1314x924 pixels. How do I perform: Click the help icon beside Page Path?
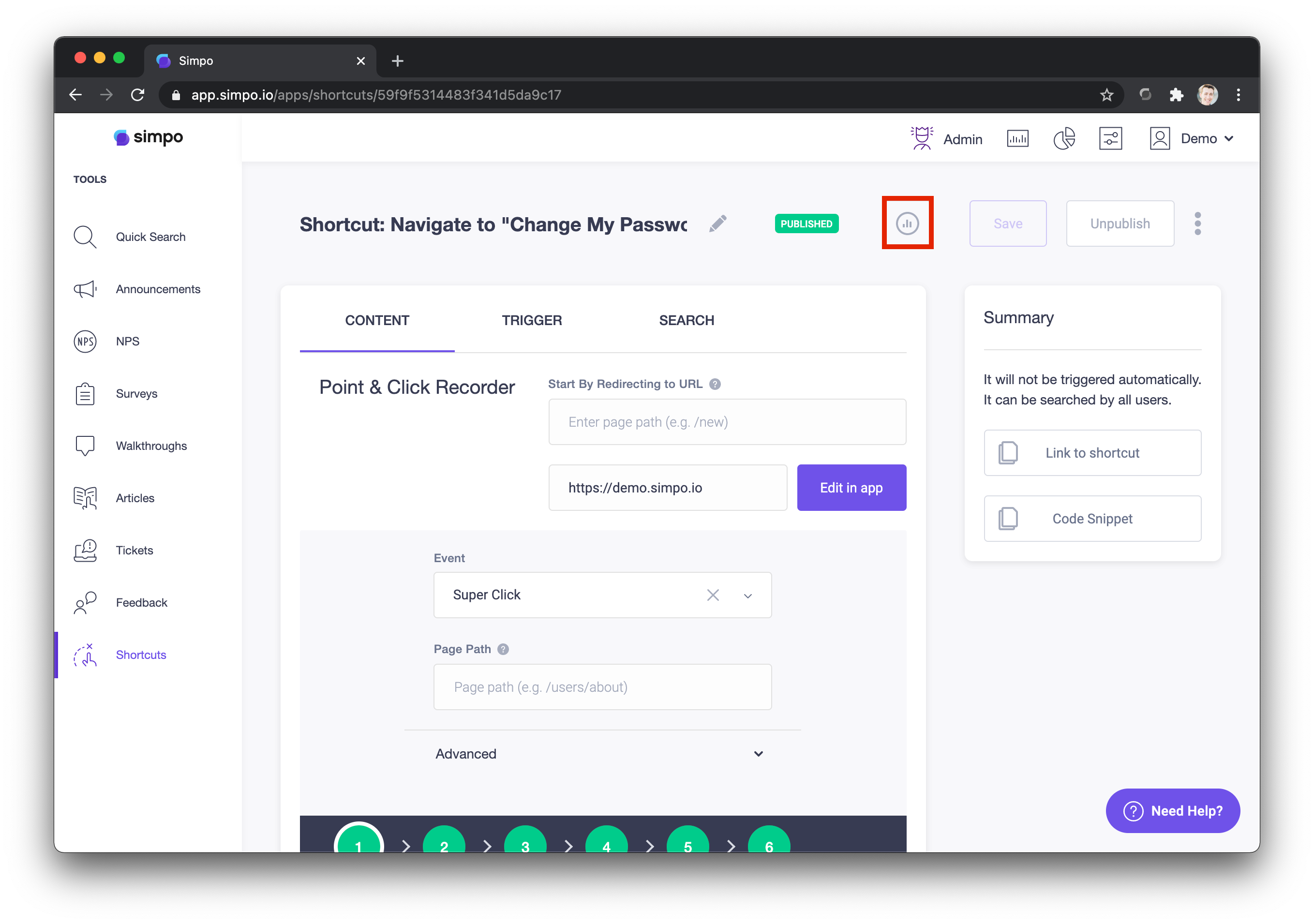tap(503, 649)
